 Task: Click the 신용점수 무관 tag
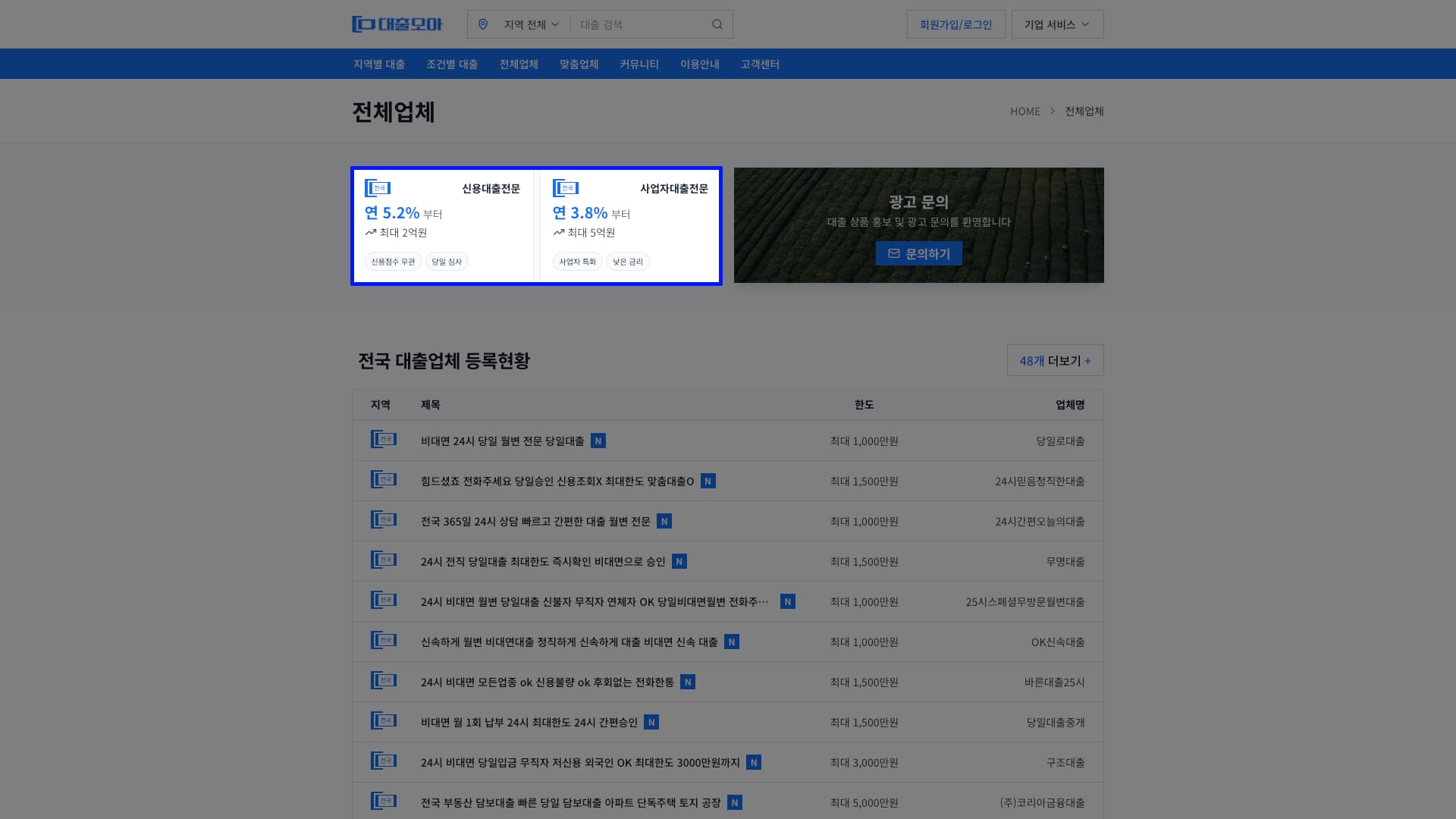393,261
